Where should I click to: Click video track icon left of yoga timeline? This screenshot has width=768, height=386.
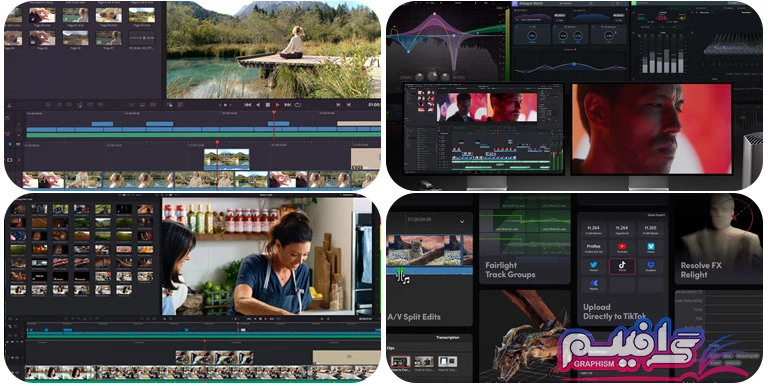(9, 160)
